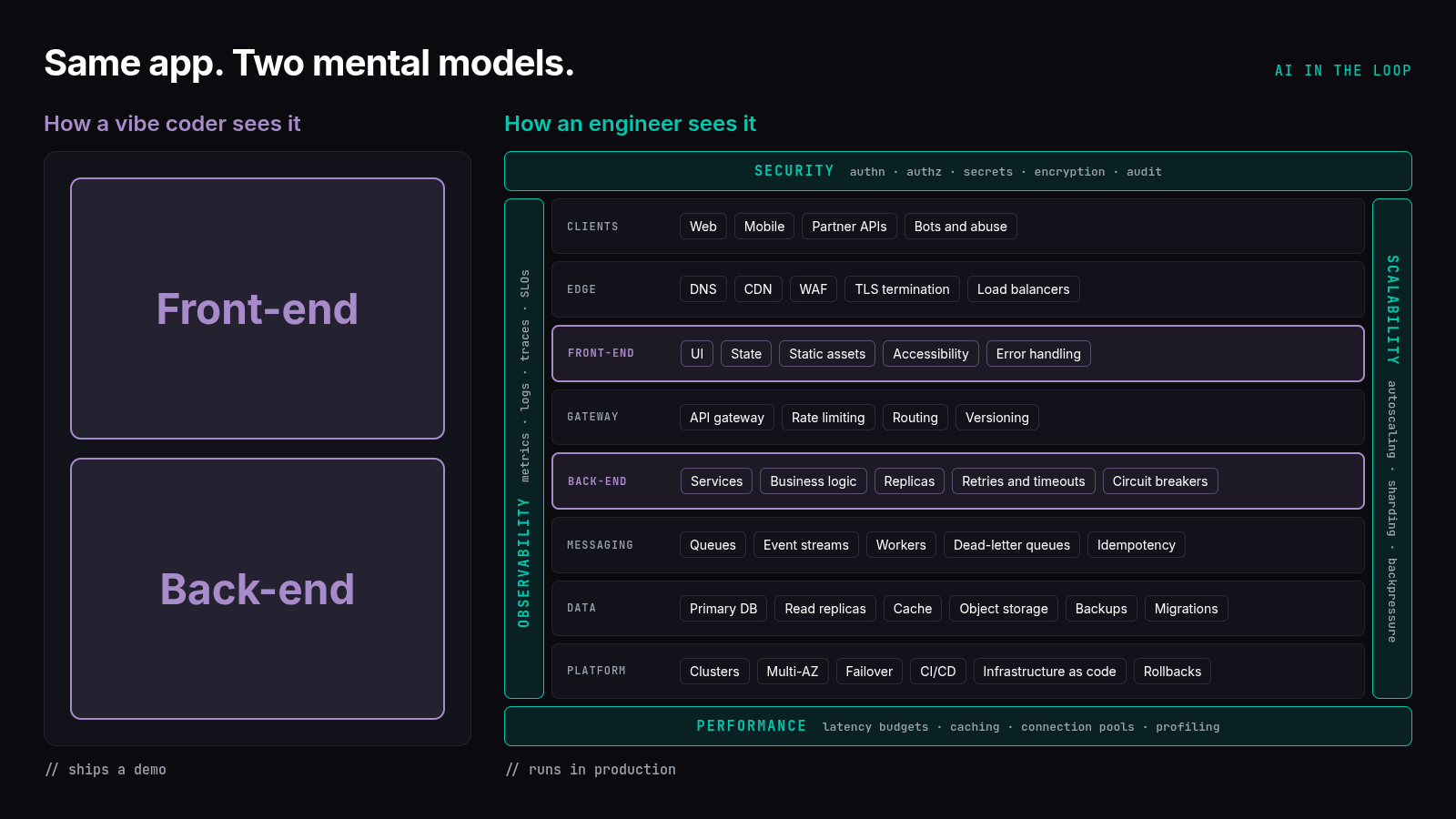Select the Circuit breakers chip
Image resolution: width=1456 pixels, height=819 pixels.
(x=1160, y=481)
